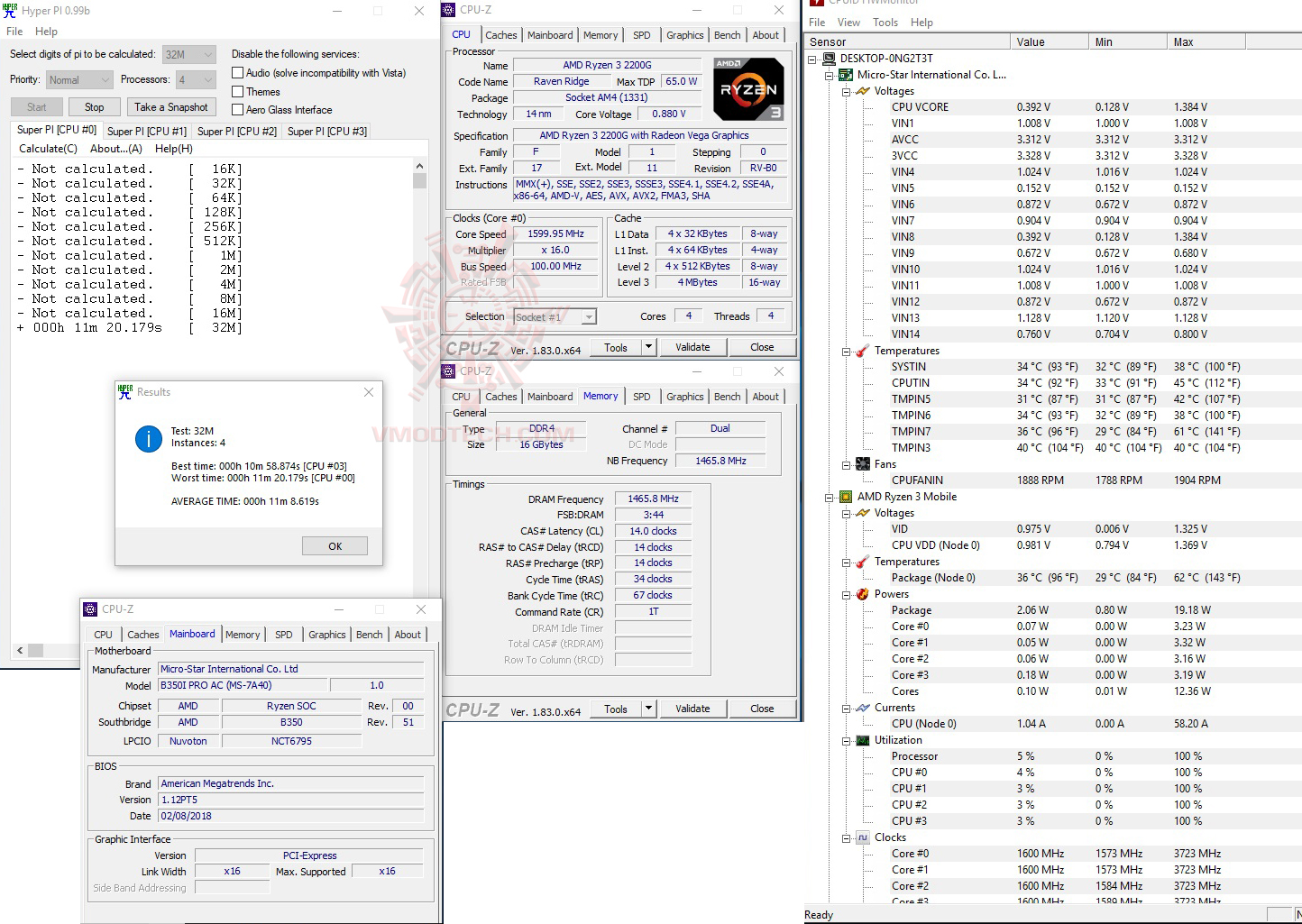Screen dimensions: 1302x924
Task: Switch to Super PI [CPU #3] tab
Action: (x=327, y=132)
